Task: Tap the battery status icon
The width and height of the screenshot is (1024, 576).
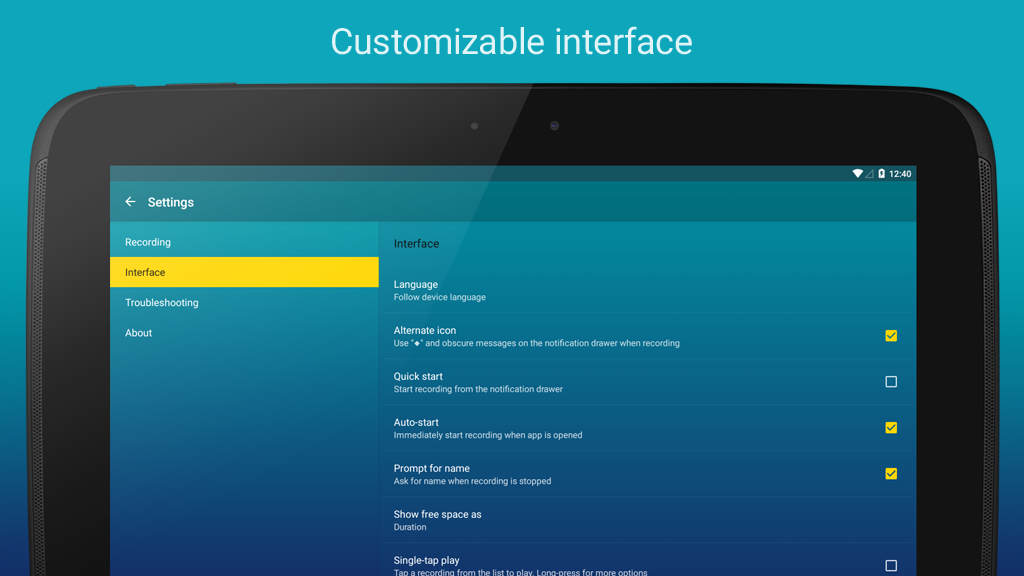Action: (x=881, y=174)
